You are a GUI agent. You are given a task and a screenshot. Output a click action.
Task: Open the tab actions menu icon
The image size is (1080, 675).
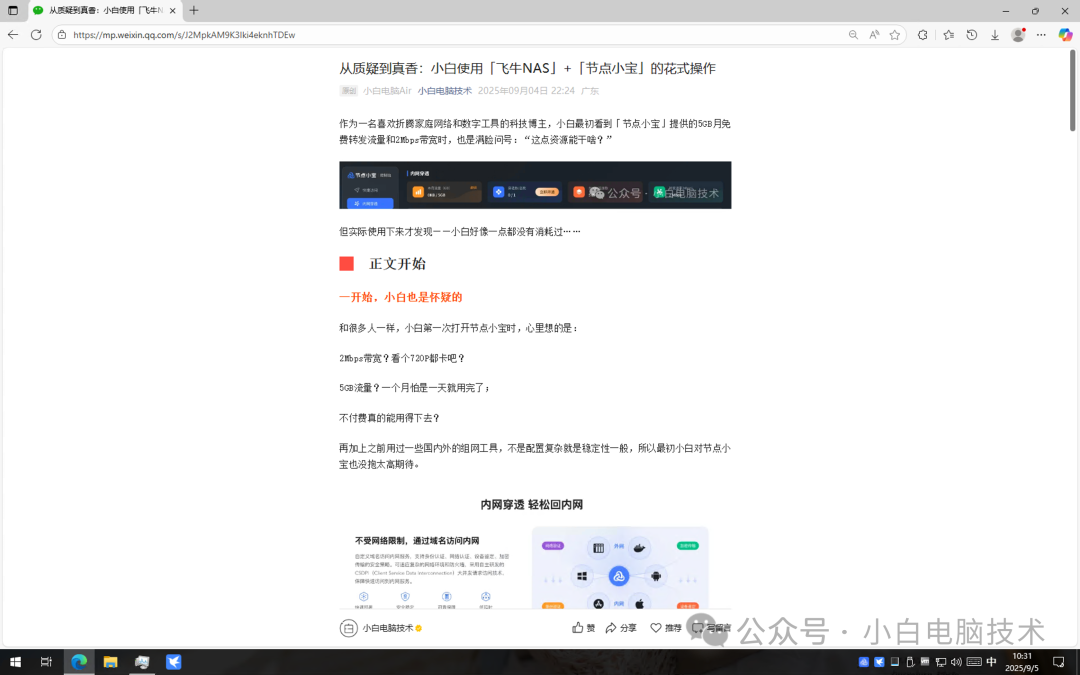pos(12,10)
